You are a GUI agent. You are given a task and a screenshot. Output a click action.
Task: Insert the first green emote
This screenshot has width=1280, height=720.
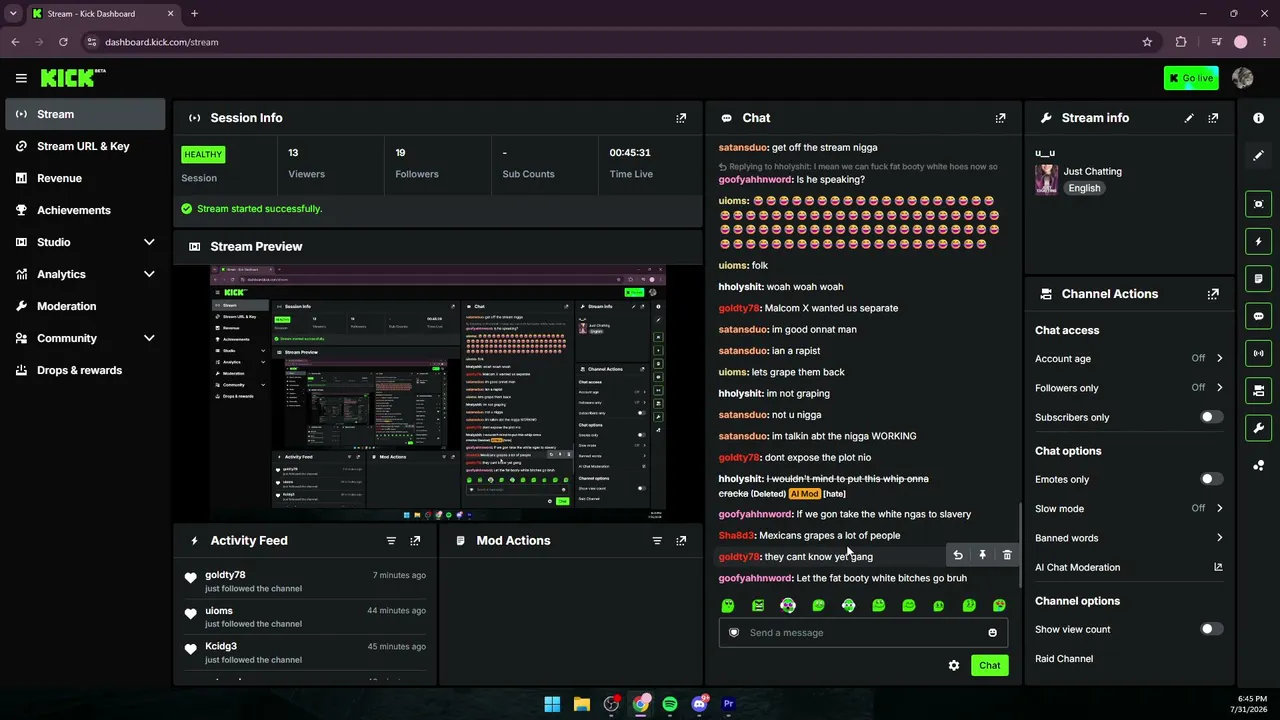point(728,605)
